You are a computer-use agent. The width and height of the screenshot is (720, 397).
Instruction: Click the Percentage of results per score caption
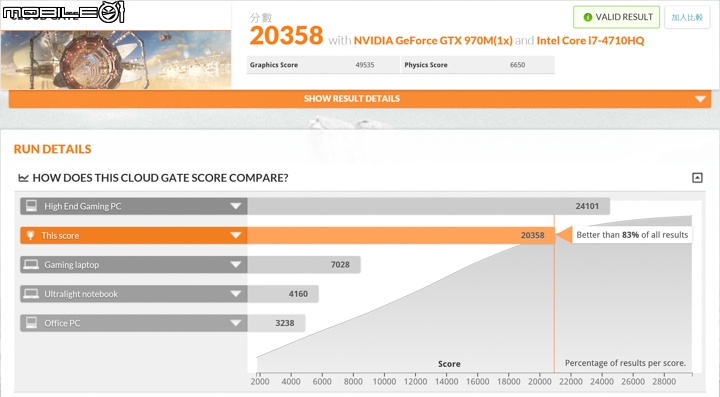pos(625,363)
